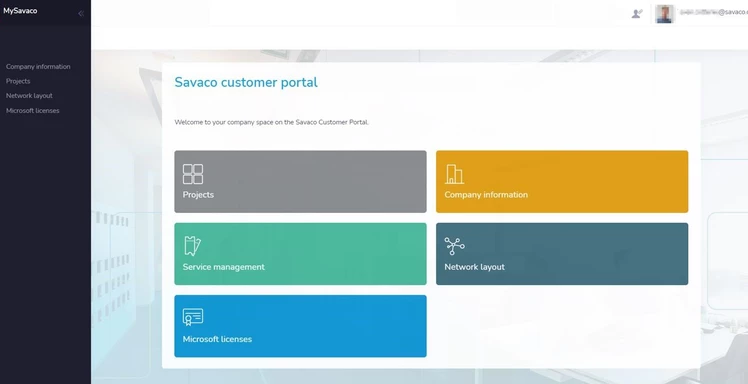The image size is (748, 384).
Task: Open the account email dropdown
Action: coord(714,13)
